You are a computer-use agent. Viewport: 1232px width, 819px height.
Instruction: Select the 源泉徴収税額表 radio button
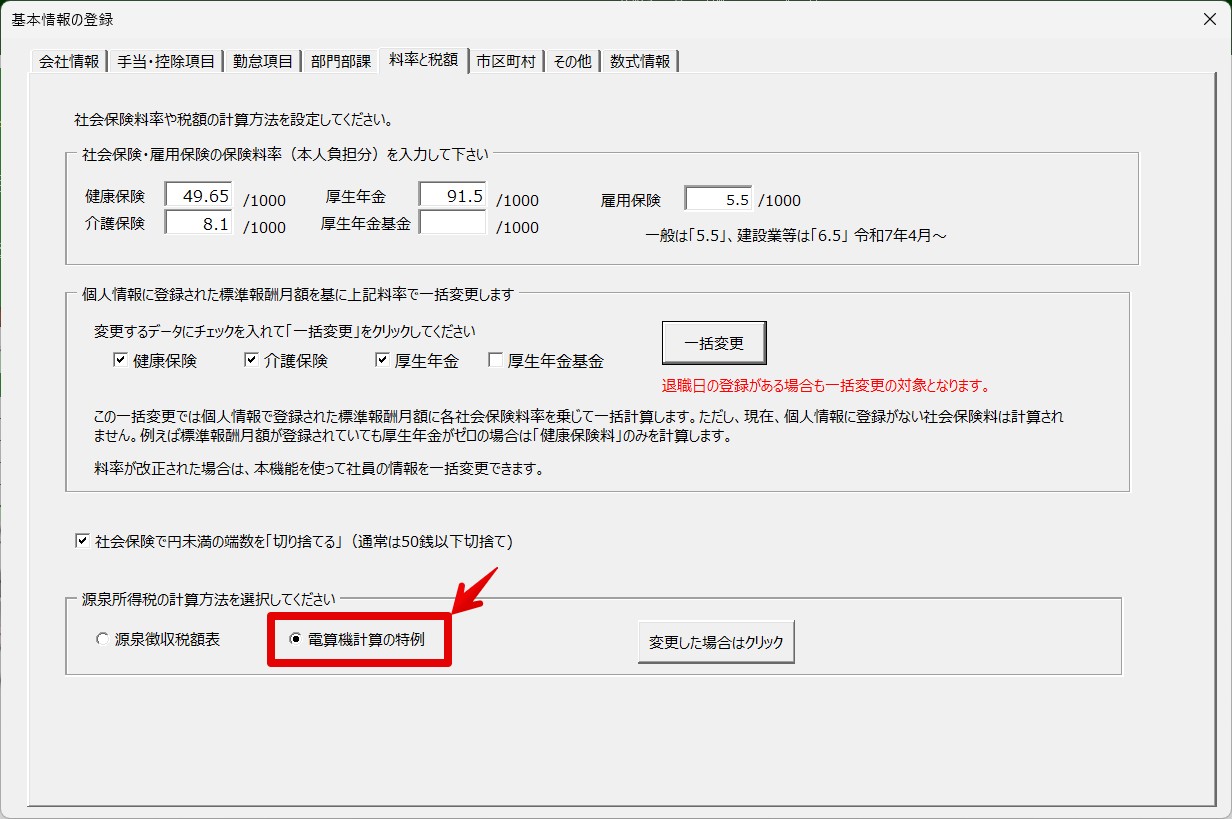(x=102, y=640)
